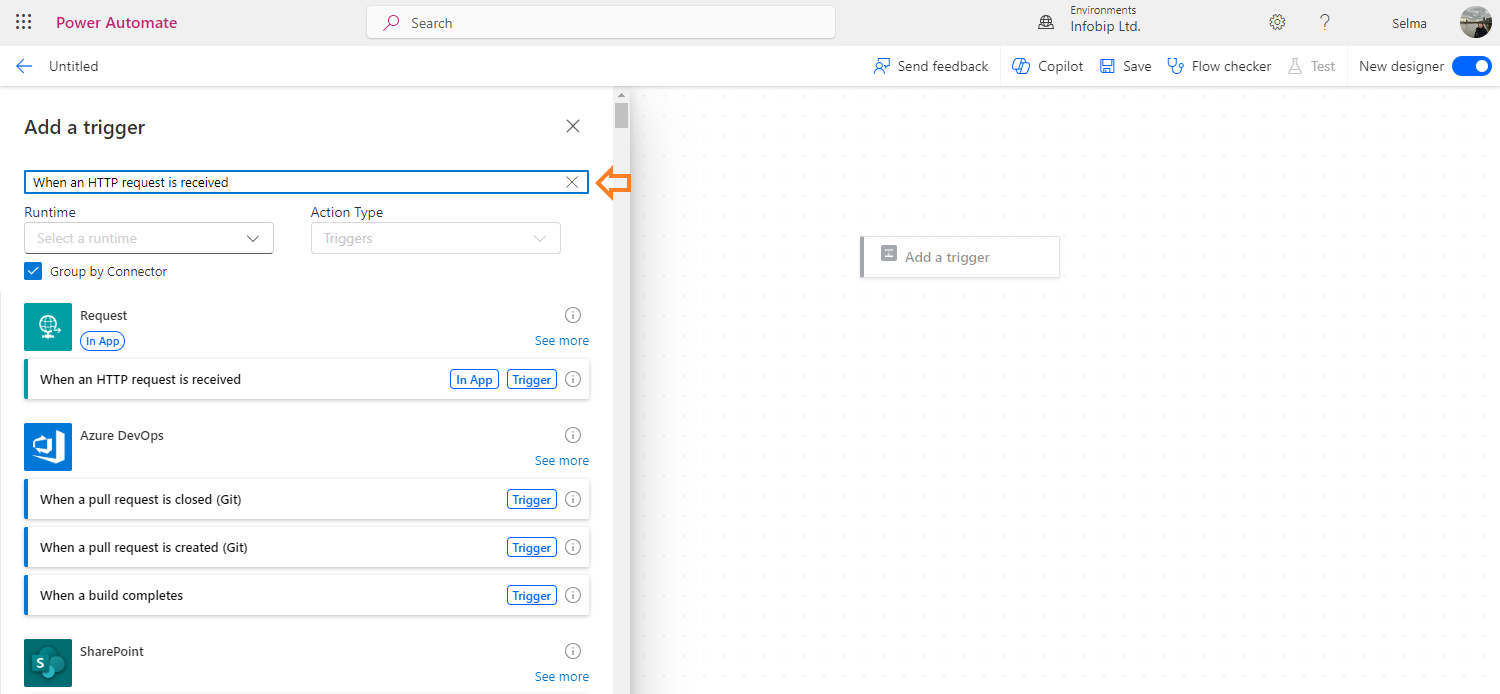The image size is (1500, 694).
Task: Save the flow using the Save icon
Action: (x=1124, y=66)
